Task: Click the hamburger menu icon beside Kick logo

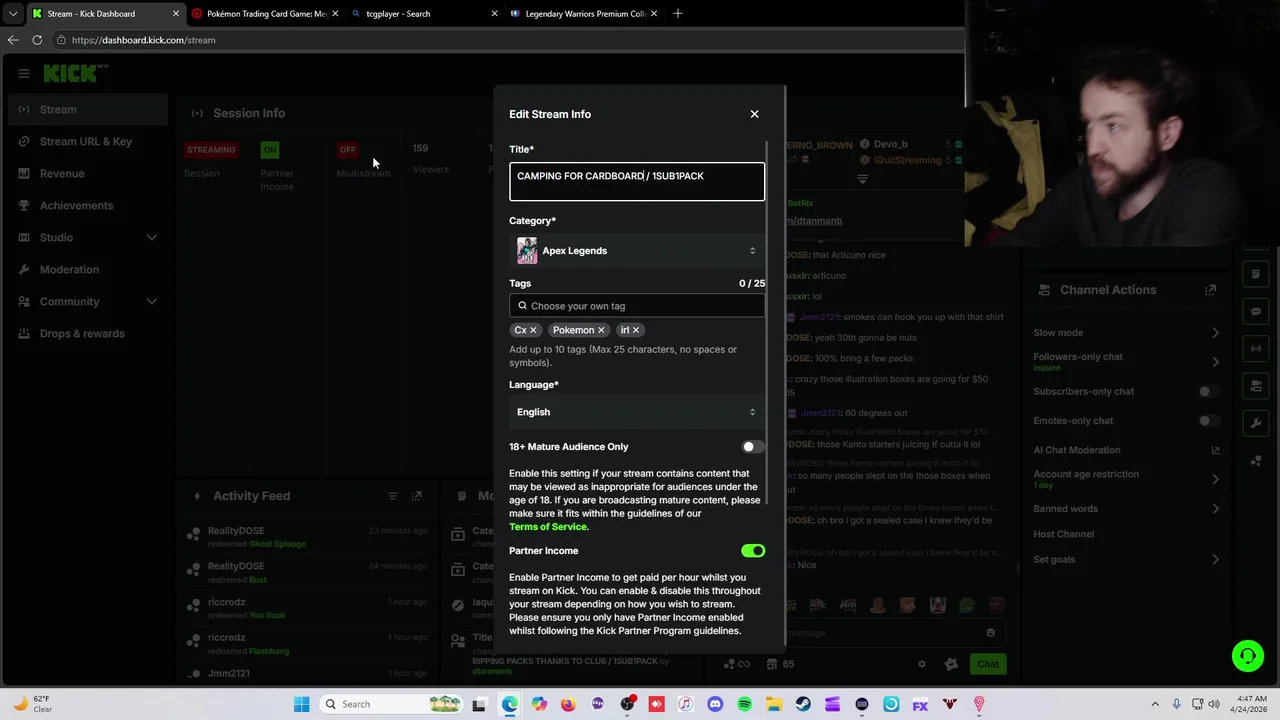Action: coord(24,73)
